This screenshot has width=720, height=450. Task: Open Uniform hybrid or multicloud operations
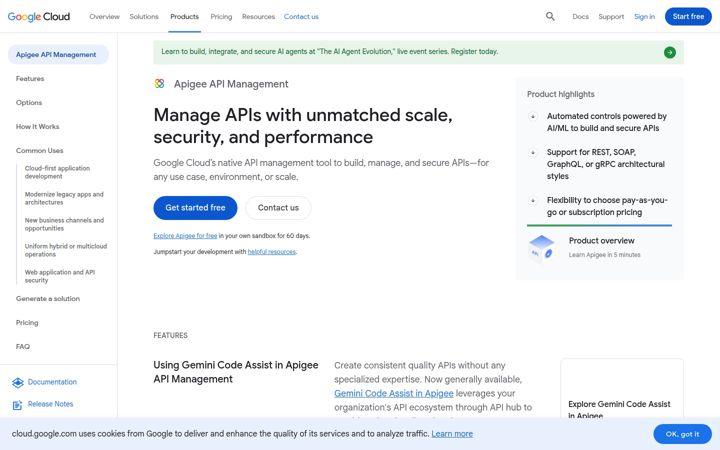coord(66,250)
